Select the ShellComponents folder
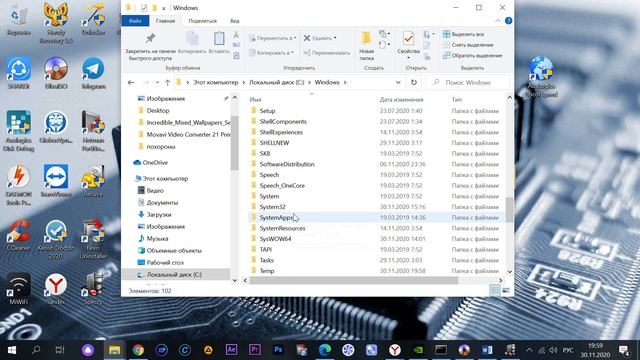This screenshot has width=640, height=360. pos(283,122)
